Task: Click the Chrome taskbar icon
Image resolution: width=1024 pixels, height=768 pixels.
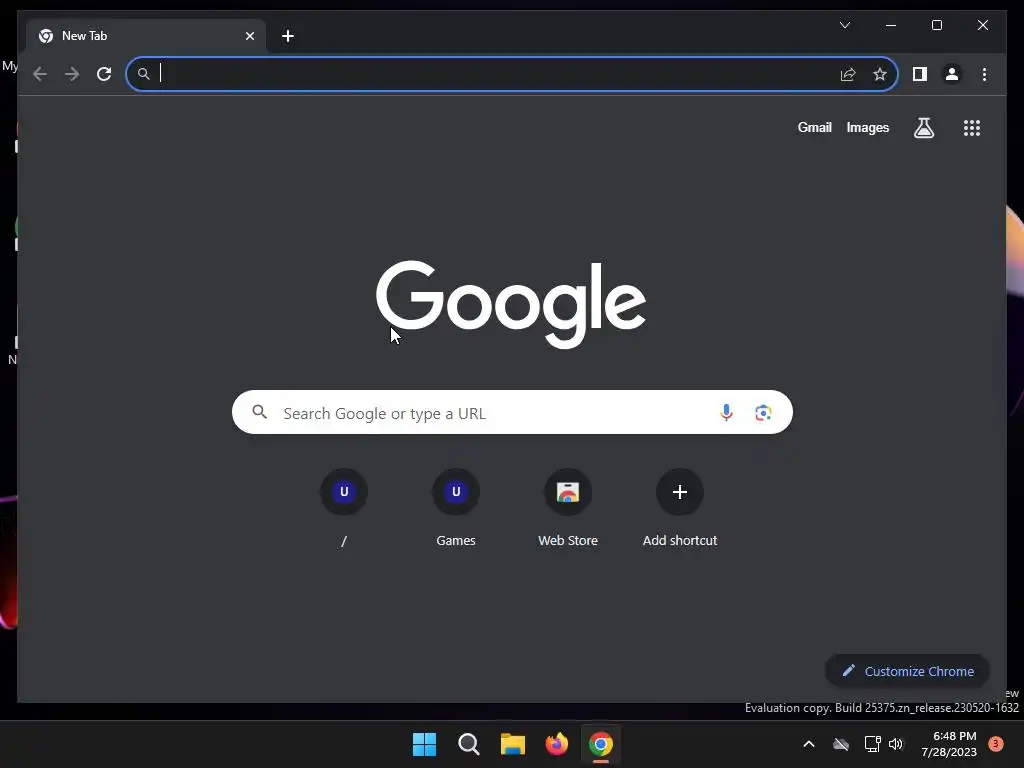Action: pos(601,744)
